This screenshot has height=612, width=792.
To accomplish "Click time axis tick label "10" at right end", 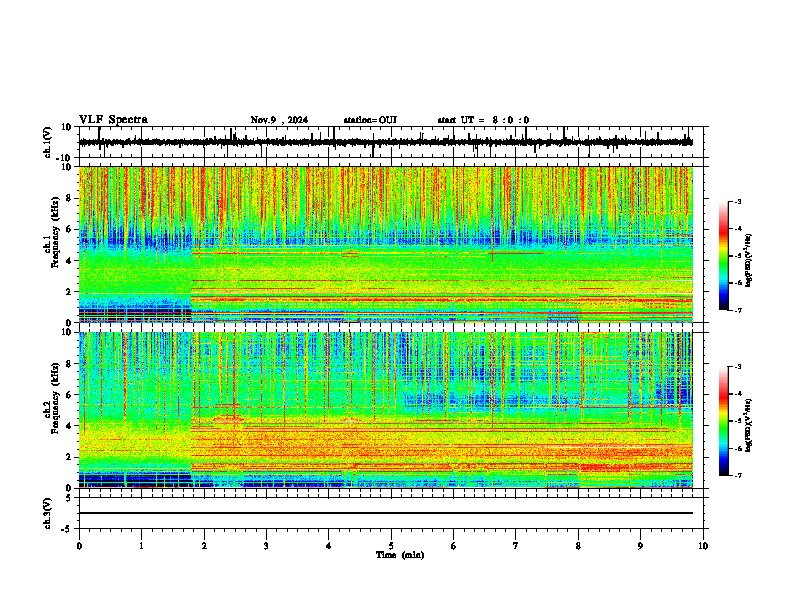I will coord(703,546).
